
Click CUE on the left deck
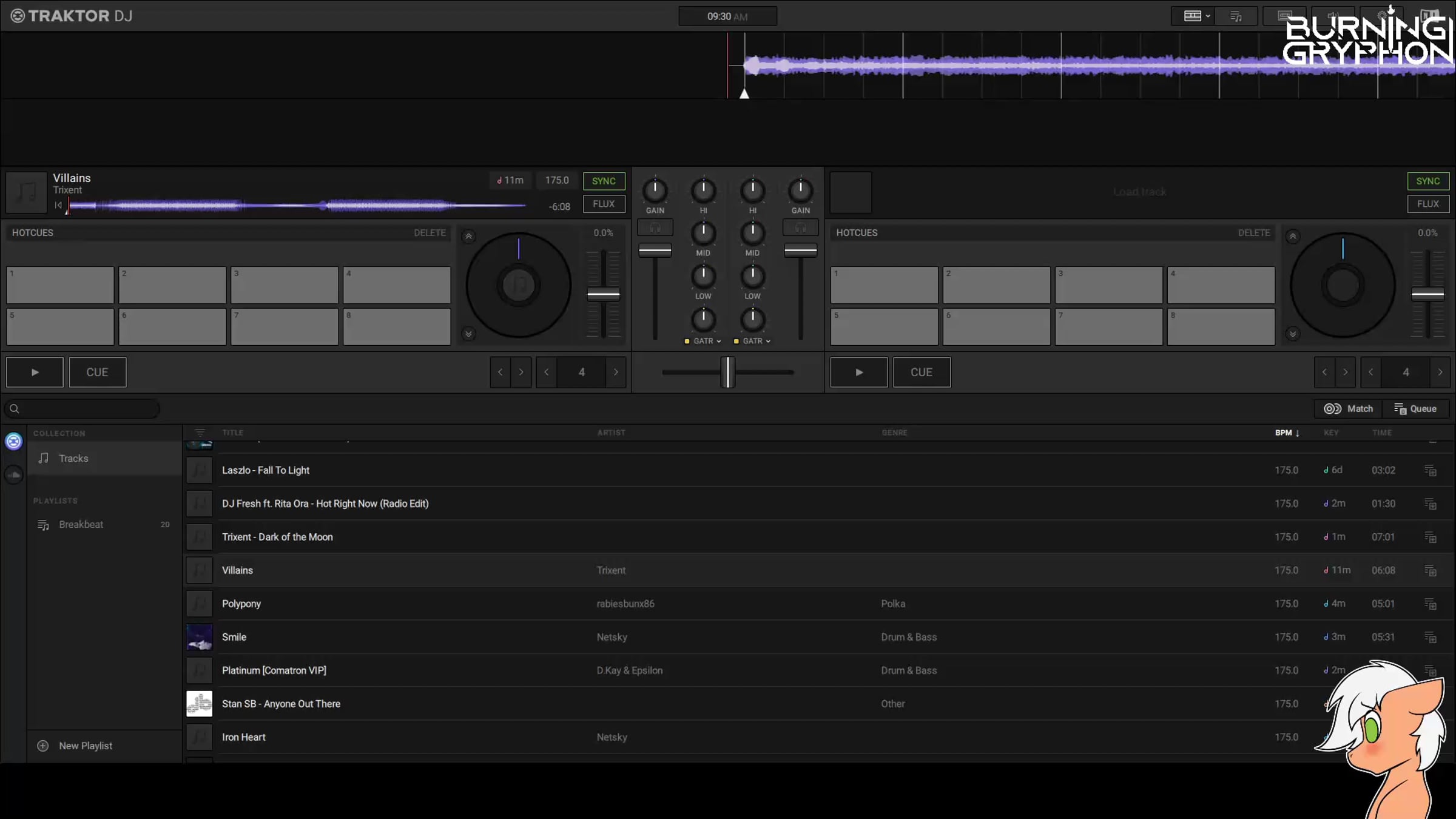click(x=98, y=372)
